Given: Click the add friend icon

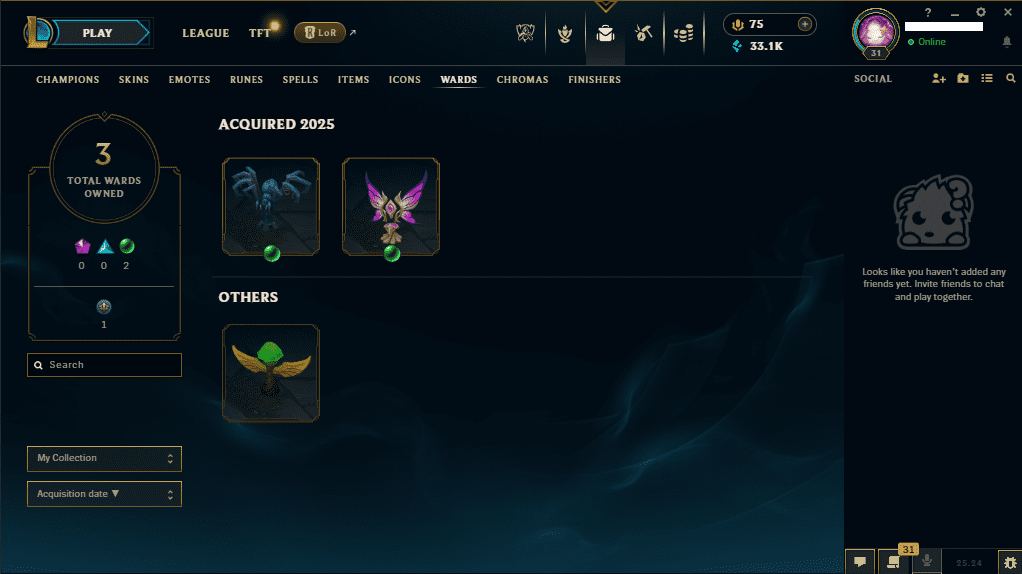Looking at the screenshot, I should (939, 79).
